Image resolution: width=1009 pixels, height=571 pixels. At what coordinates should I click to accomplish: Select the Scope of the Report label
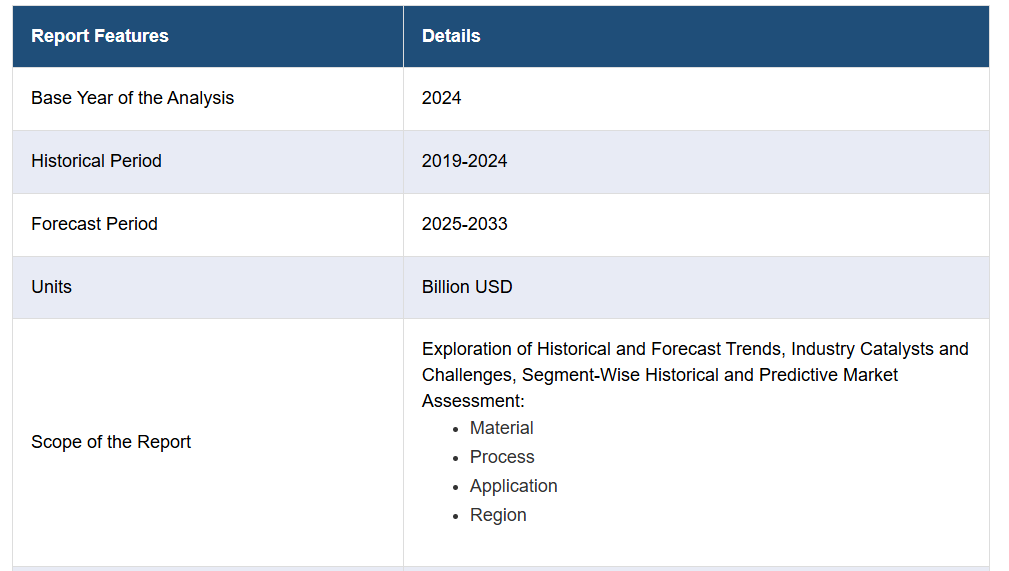[111, 442]
